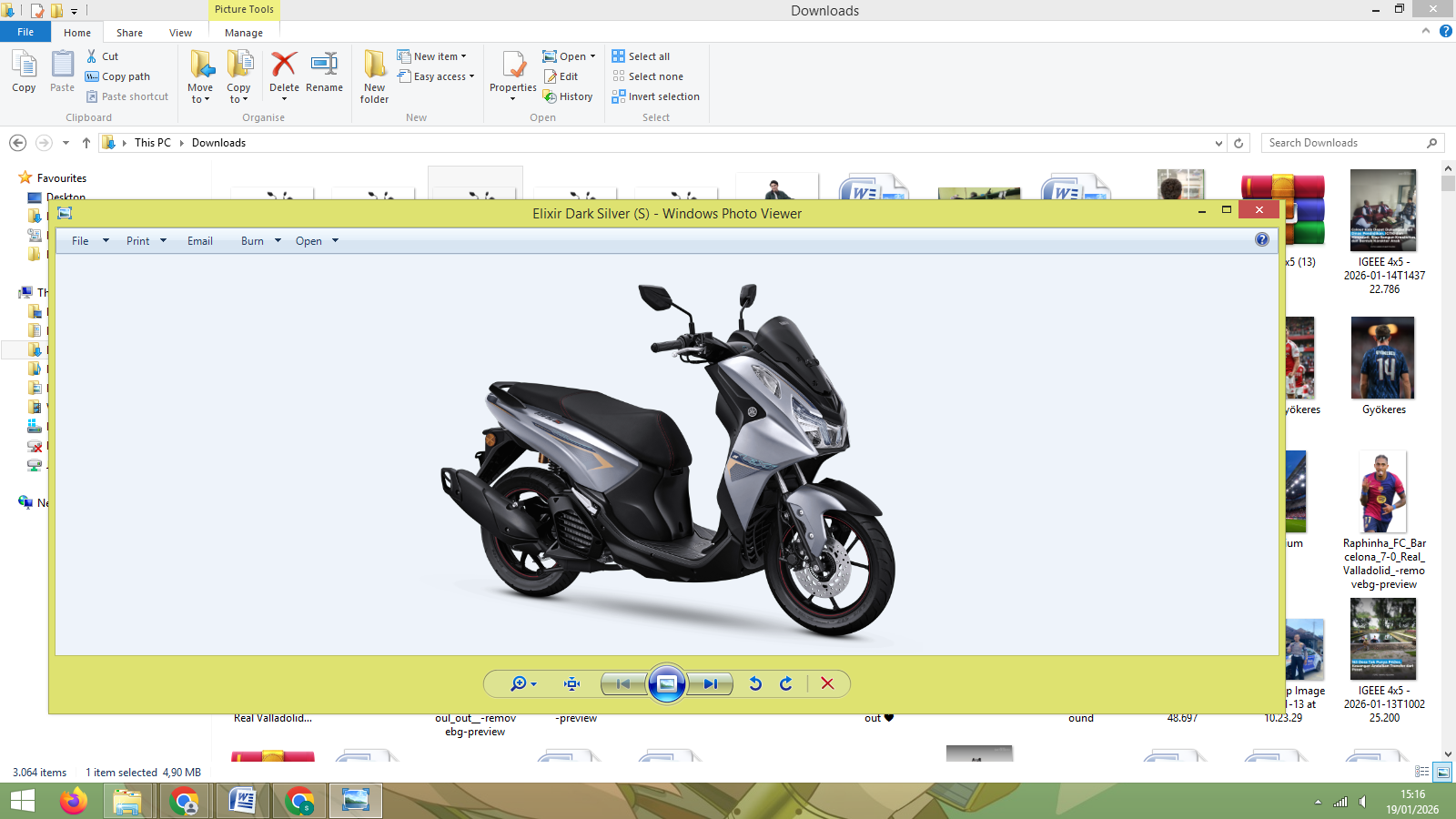Expand the Open dropdown in the Photo Viewer toolbar

click(x=335, y=241)
